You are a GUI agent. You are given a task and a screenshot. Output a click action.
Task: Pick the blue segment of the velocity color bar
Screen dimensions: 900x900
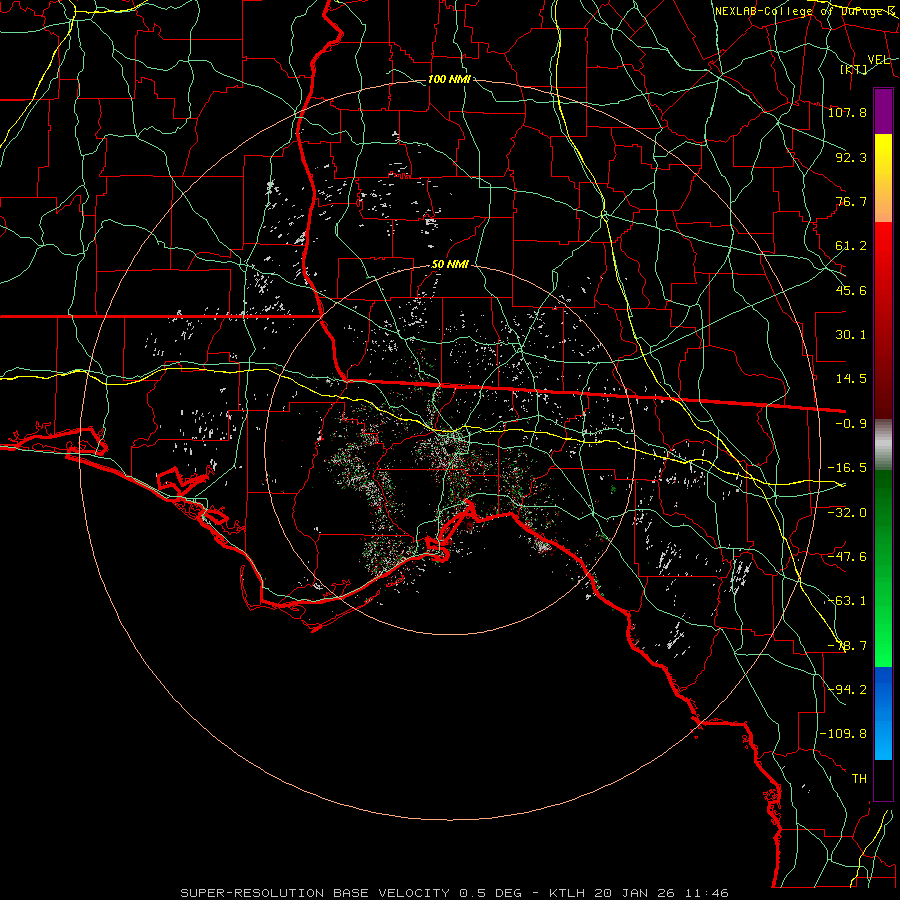tap(883, 713)
